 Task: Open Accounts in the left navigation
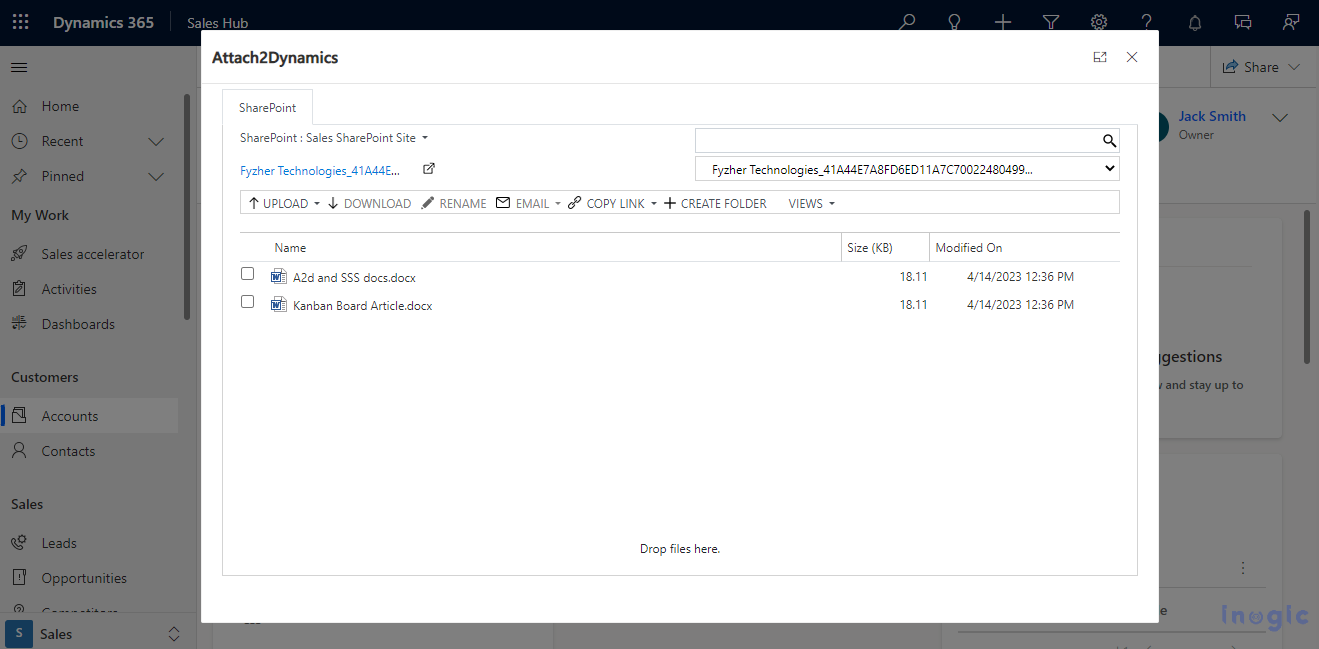point(70,416)
